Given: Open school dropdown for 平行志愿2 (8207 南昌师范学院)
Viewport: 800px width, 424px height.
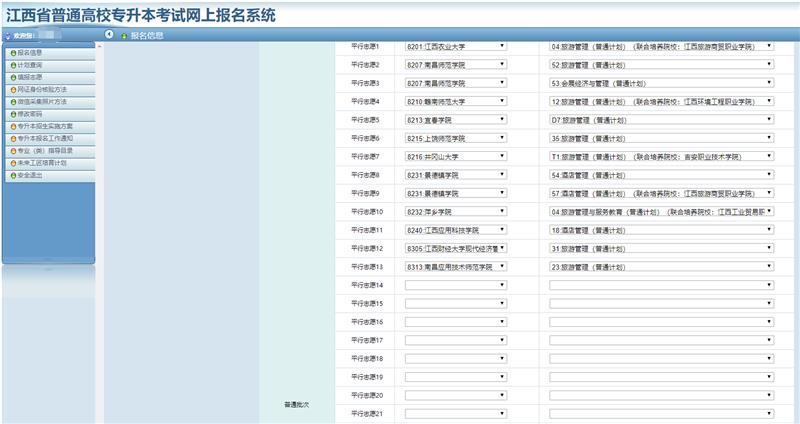Looking at the screenshot, I should (x=456, y=65).
